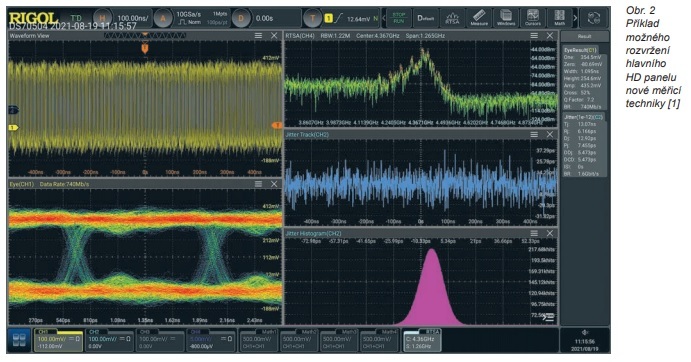Viewport: 691px width, 362px height.
Task: Toggle the Math3 label
Action: click(x=349, y=332)
